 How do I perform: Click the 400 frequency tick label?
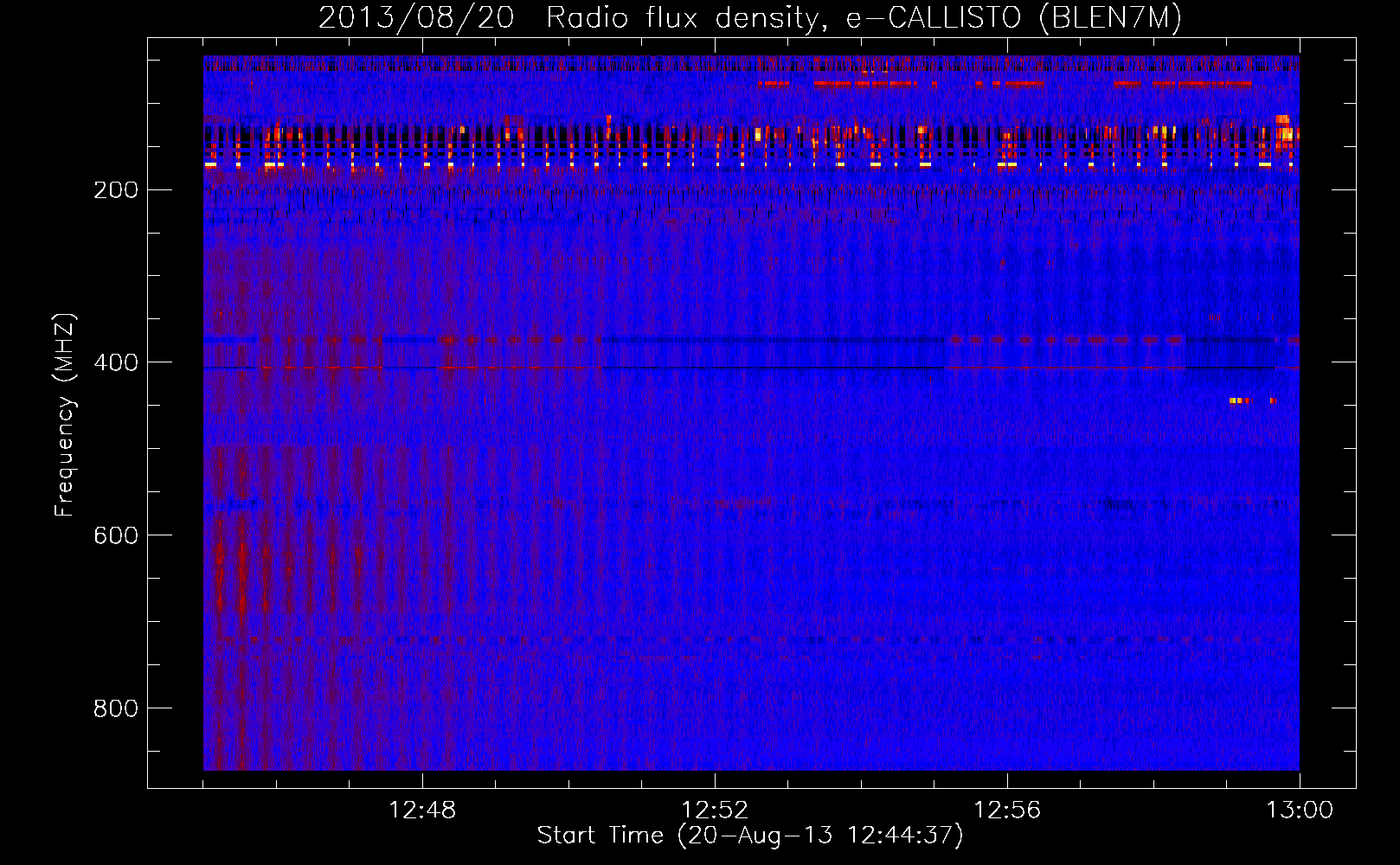tap(115, 363)
